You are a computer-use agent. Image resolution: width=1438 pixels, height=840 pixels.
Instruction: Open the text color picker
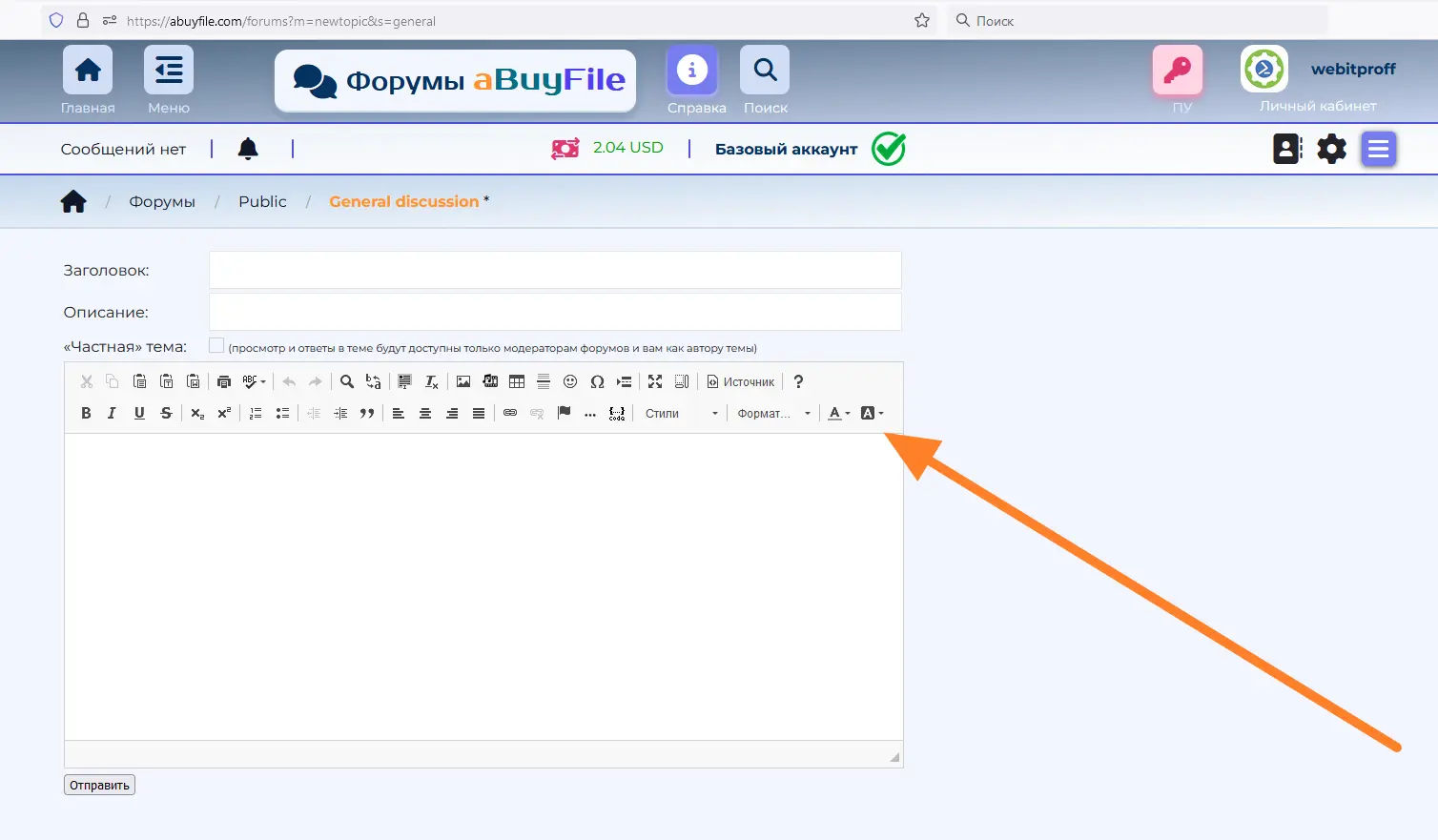pyautogui.click(x=839, y=413)
